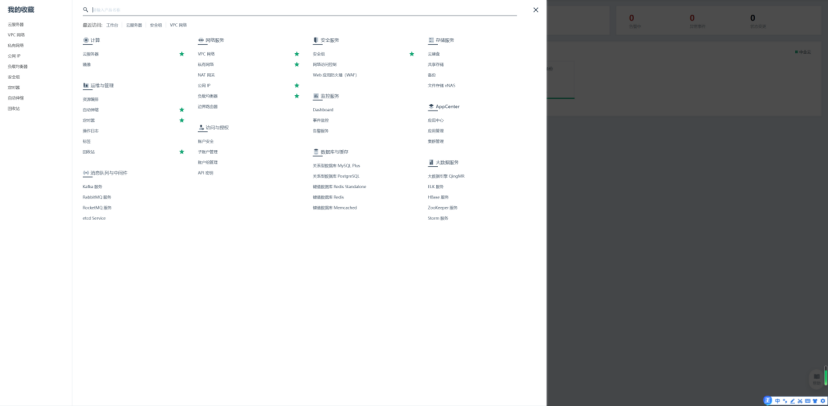Unstar 回收站 in 运维与管理 list

(182, 152)
